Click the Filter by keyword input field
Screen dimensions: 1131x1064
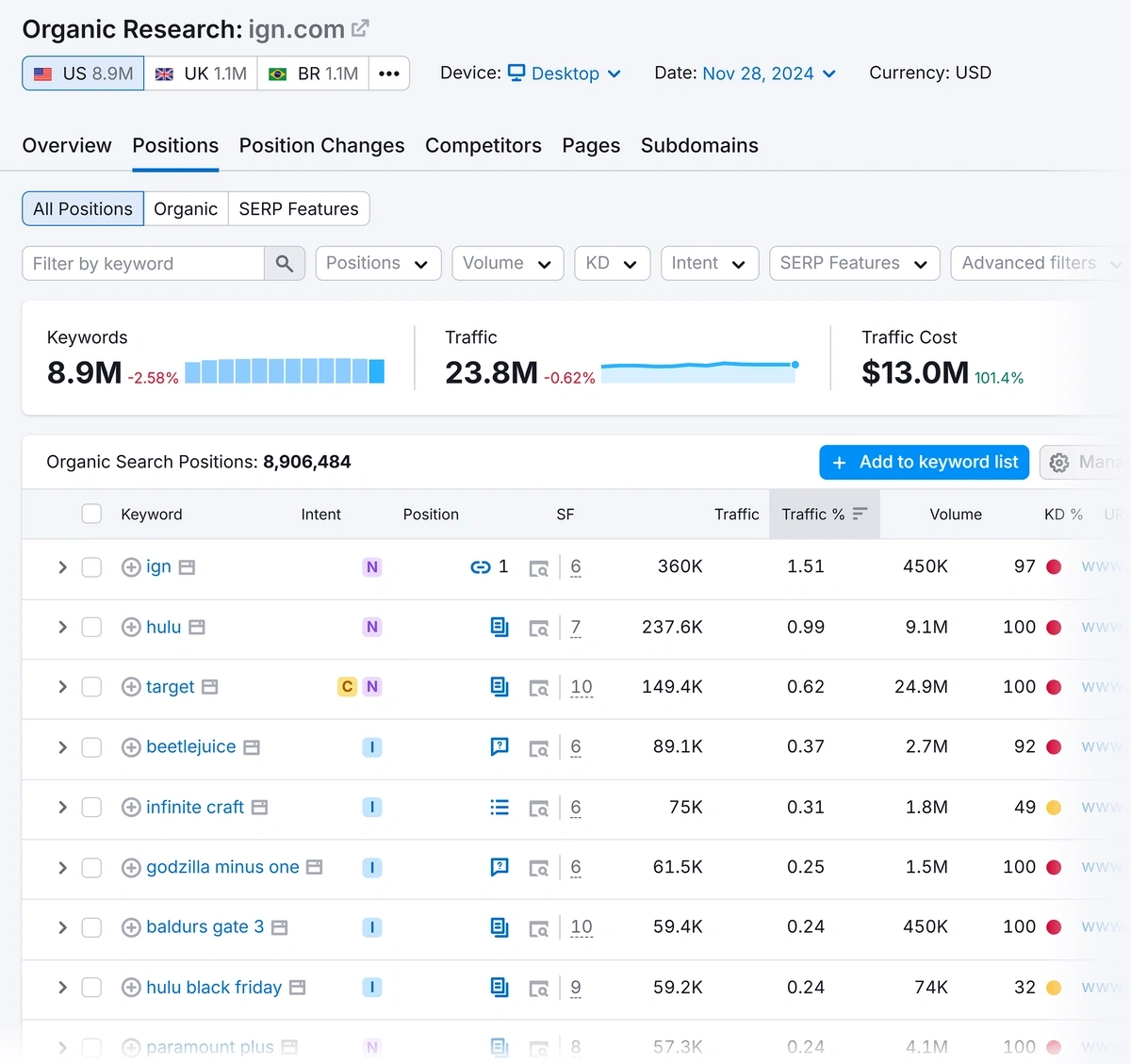[143, 264]
